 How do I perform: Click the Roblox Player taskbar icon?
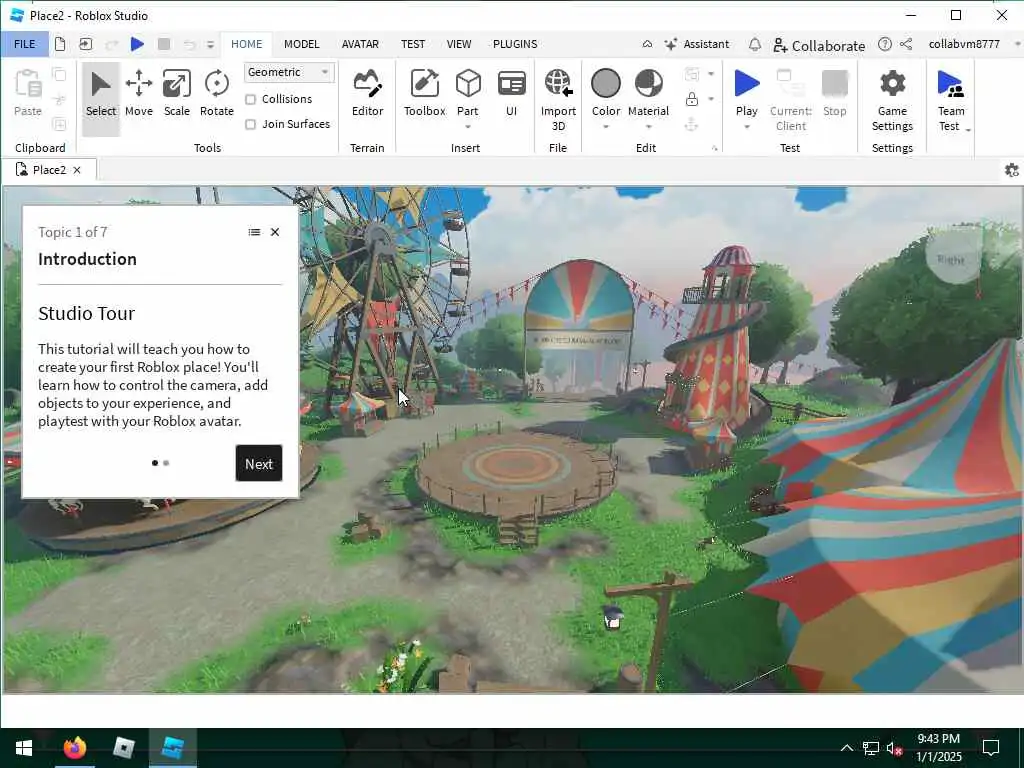click(123, 748)
